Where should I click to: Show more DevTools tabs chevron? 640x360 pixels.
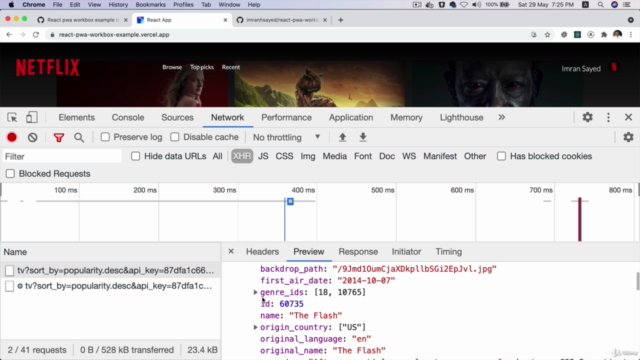(x=502, y=118)
